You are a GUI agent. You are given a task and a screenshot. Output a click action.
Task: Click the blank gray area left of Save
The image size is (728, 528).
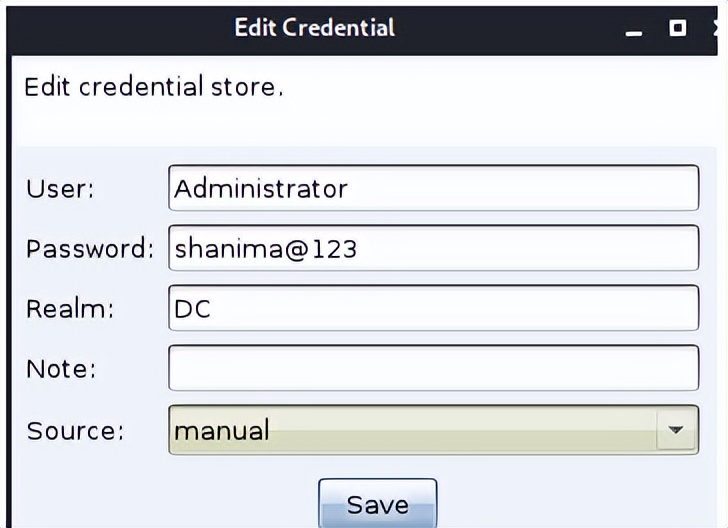click(160, 500)
